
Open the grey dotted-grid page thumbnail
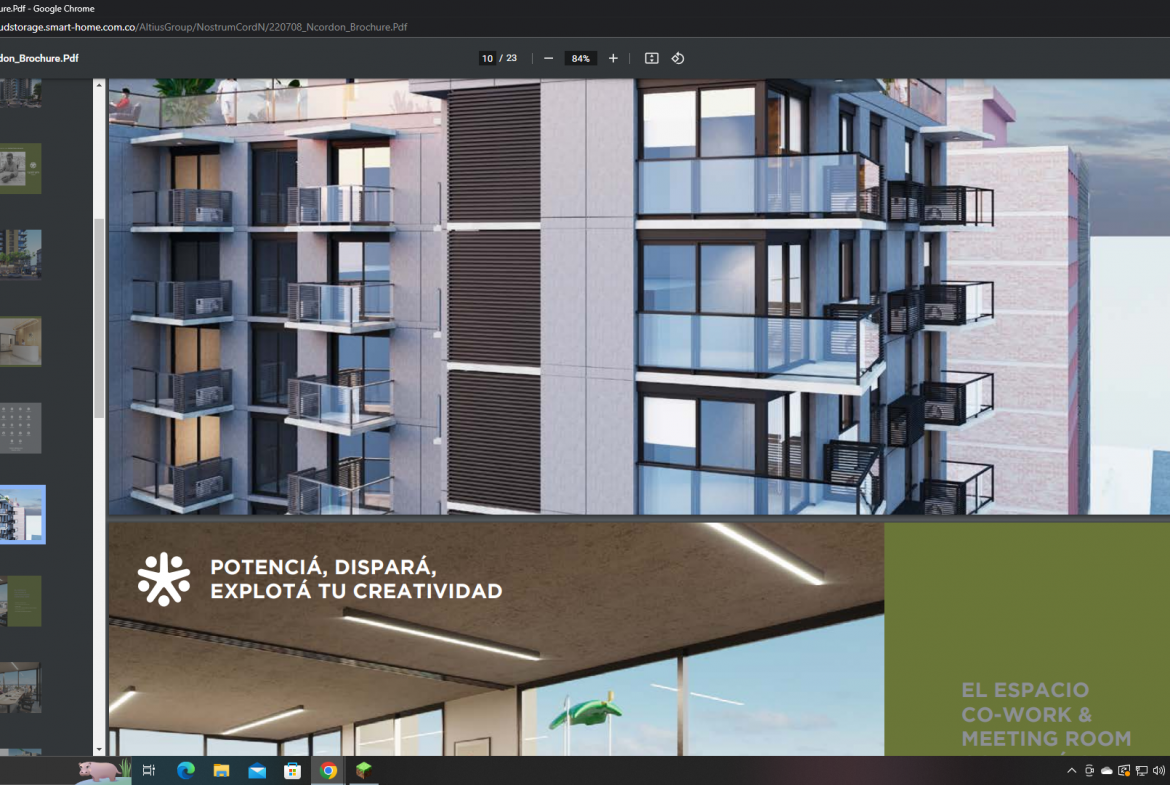pyautogui.click(x=21, y=428)
